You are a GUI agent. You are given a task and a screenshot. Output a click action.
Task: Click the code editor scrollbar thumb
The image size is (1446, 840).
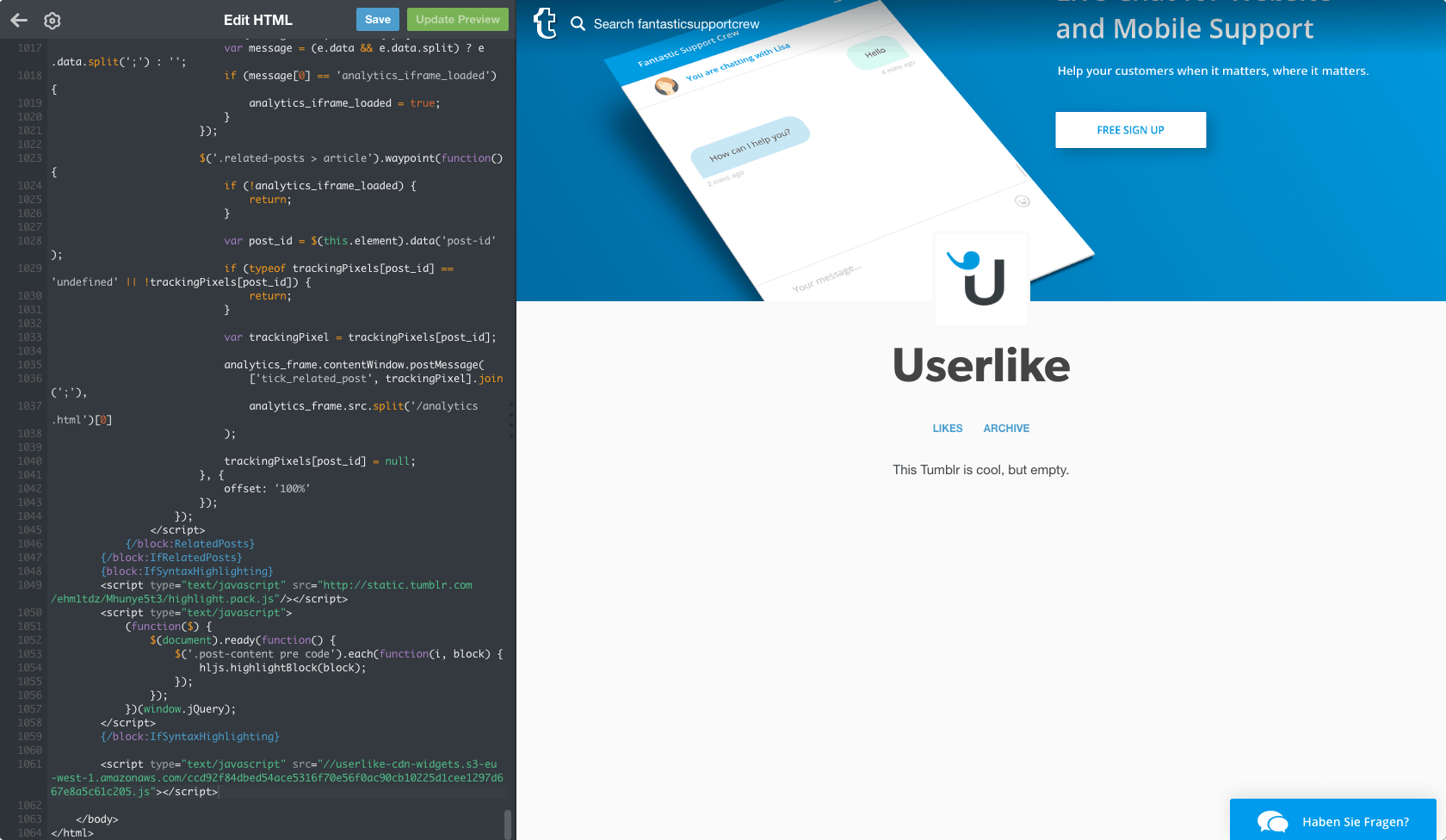(x=508, y=823)
